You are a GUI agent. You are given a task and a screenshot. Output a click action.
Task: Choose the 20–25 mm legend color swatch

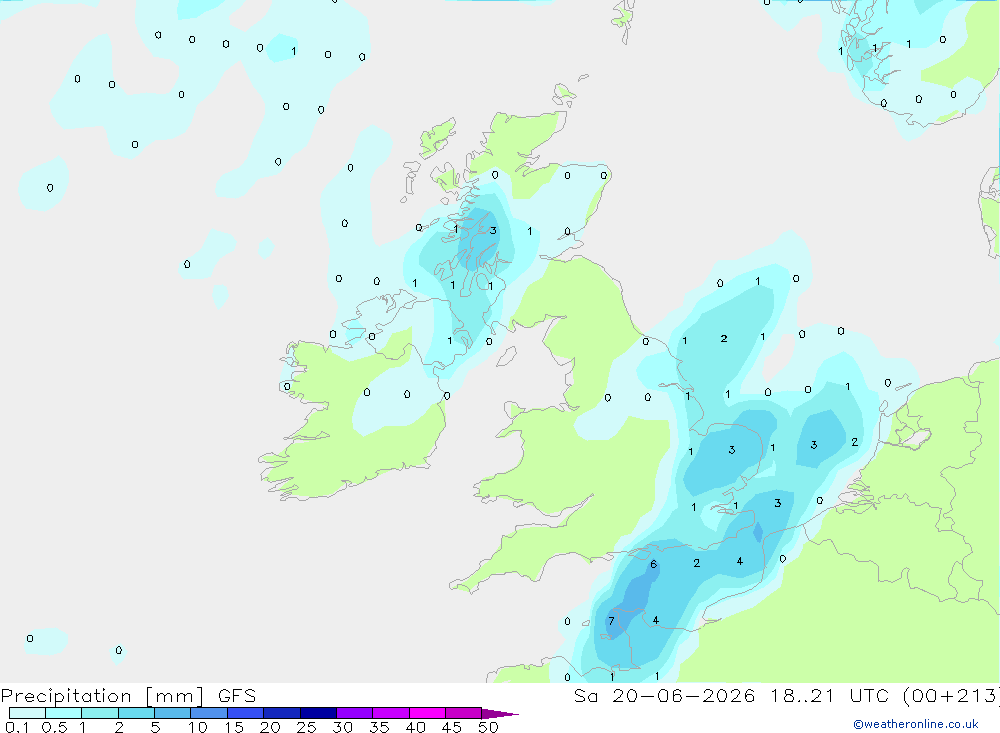[x=281, y=713]
